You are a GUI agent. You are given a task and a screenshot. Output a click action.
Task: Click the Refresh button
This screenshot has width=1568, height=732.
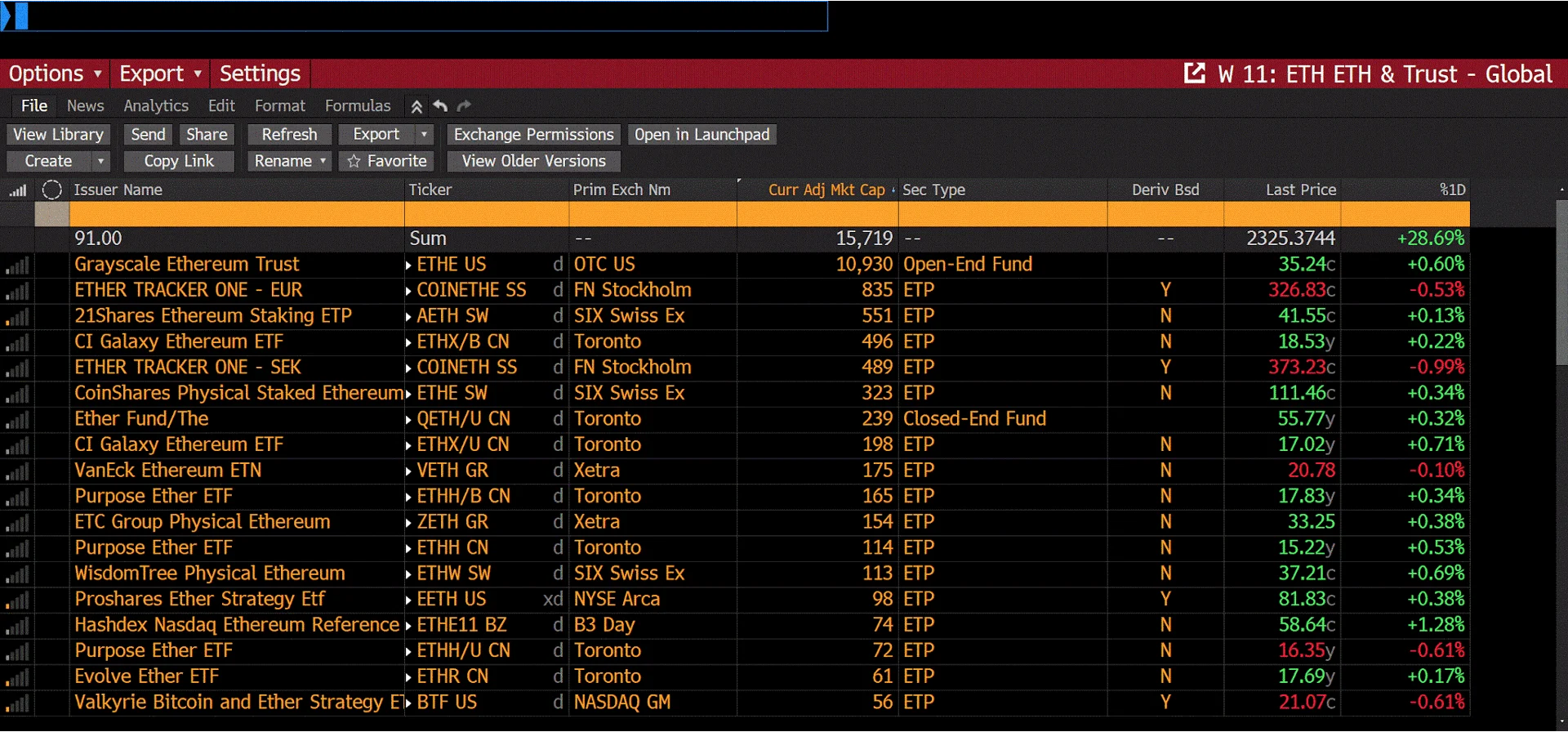(289, 135)
